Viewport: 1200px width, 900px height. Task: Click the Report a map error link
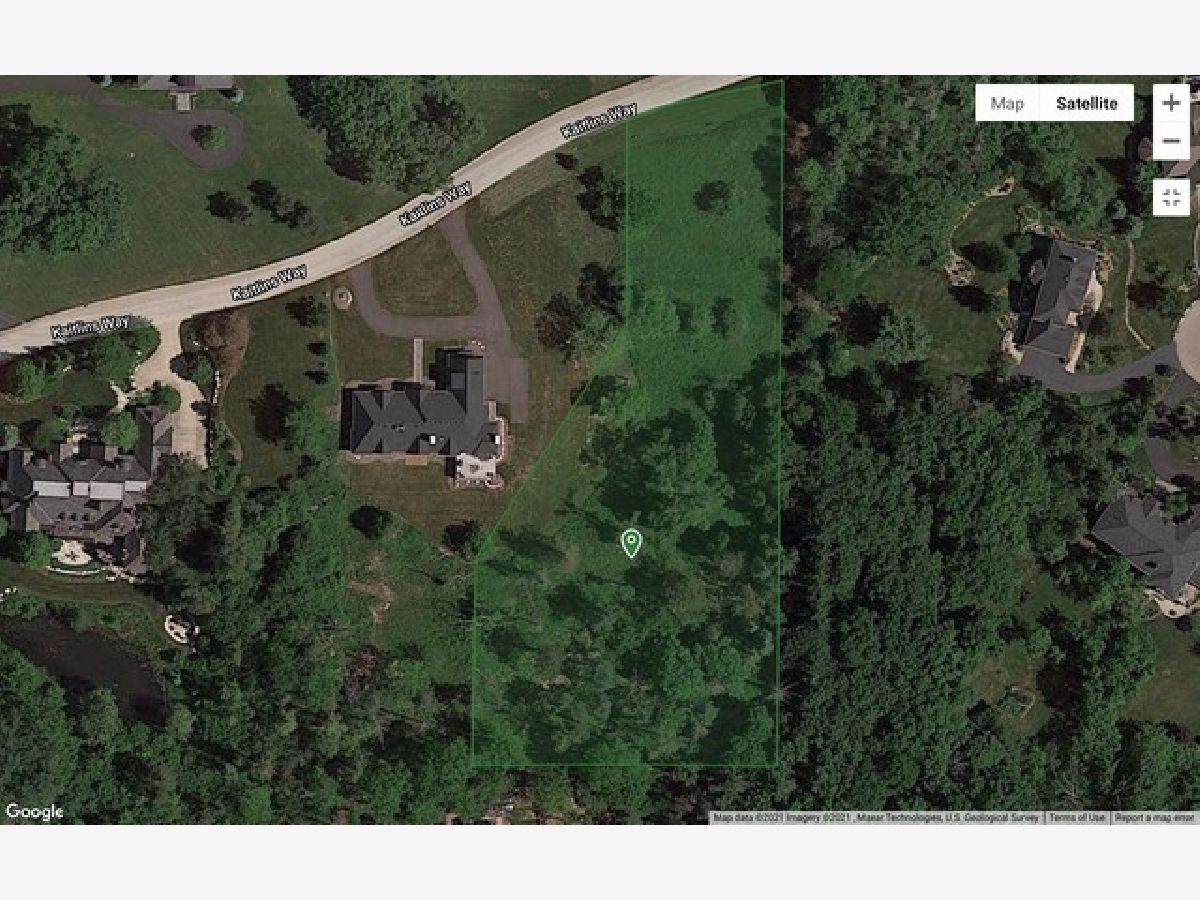click(x=1155, y=817)
